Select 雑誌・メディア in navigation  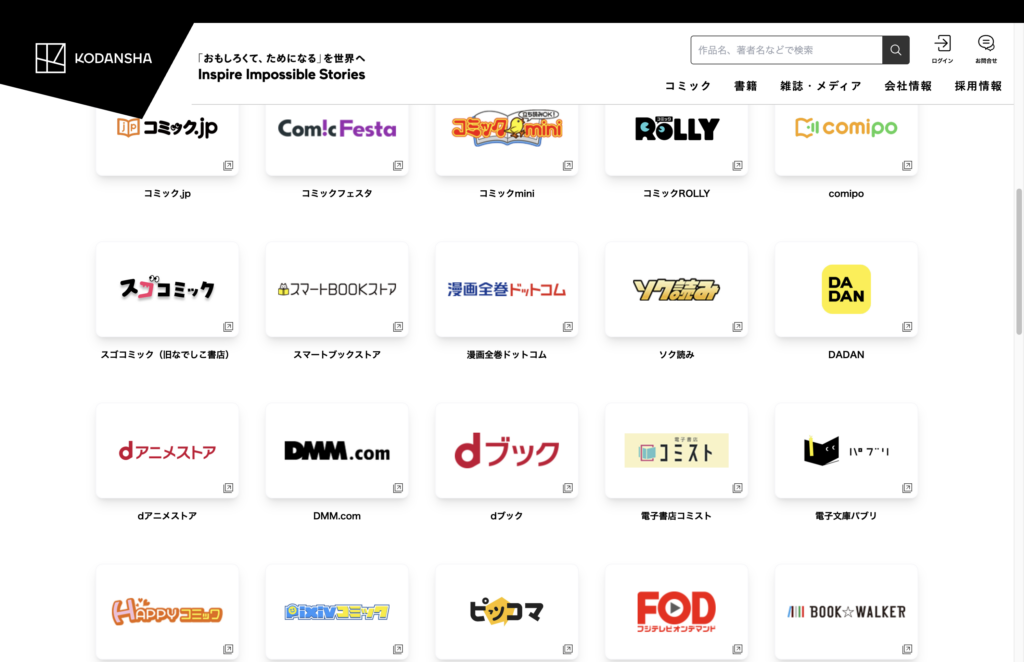pos(820,86)
